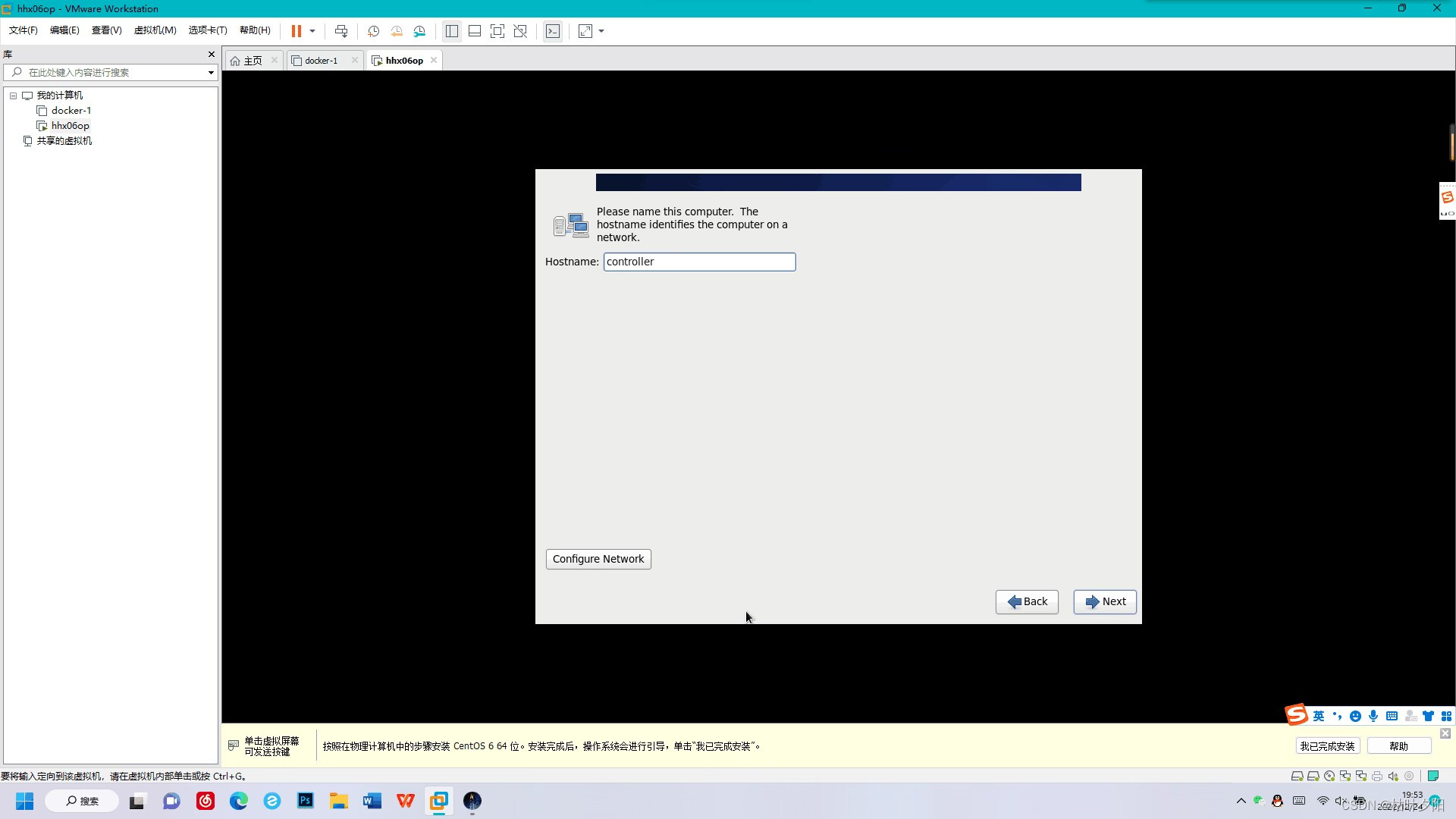The height and width of the screenshot is (819, 1456).
Task: Toggle the library panel visibility
Action: 452,31
